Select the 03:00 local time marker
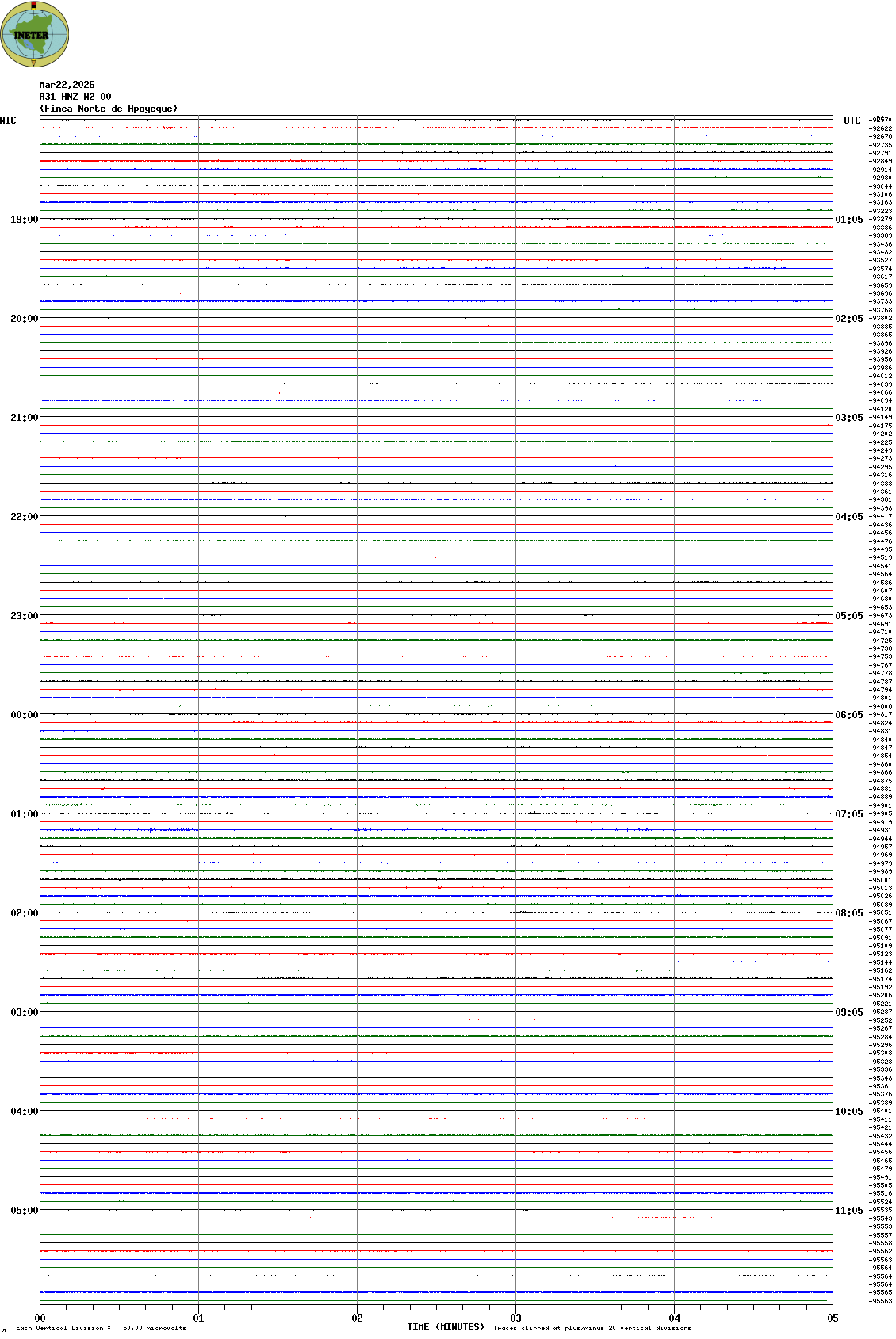The height and width of the screenshot is (1339, 896). pyautogui.click(x=24, y=1012)
